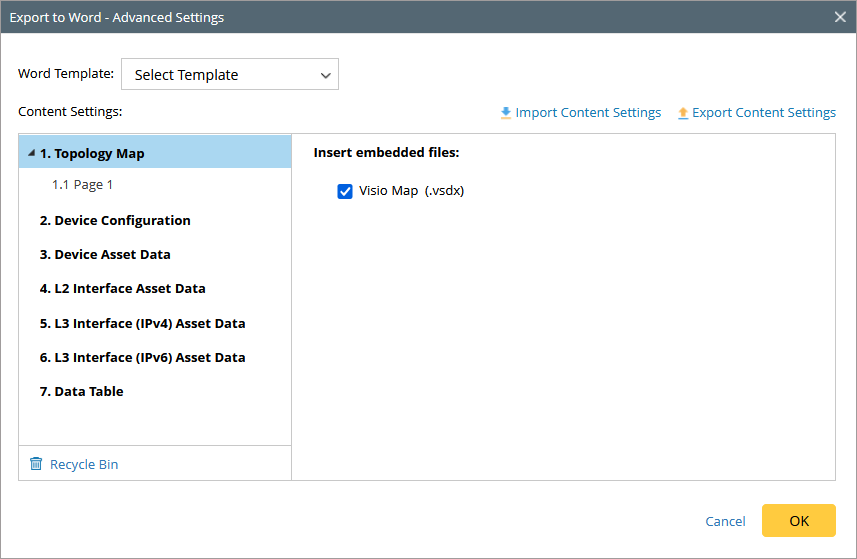Select 7. Data Table section

coord(82,392)
